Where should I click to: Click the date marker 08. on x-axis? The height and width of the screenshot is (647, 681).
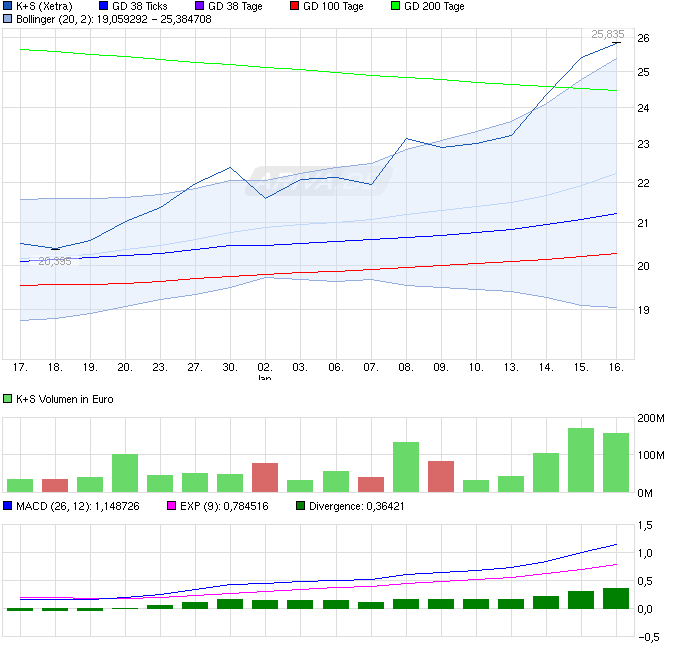tap(406, 367)
